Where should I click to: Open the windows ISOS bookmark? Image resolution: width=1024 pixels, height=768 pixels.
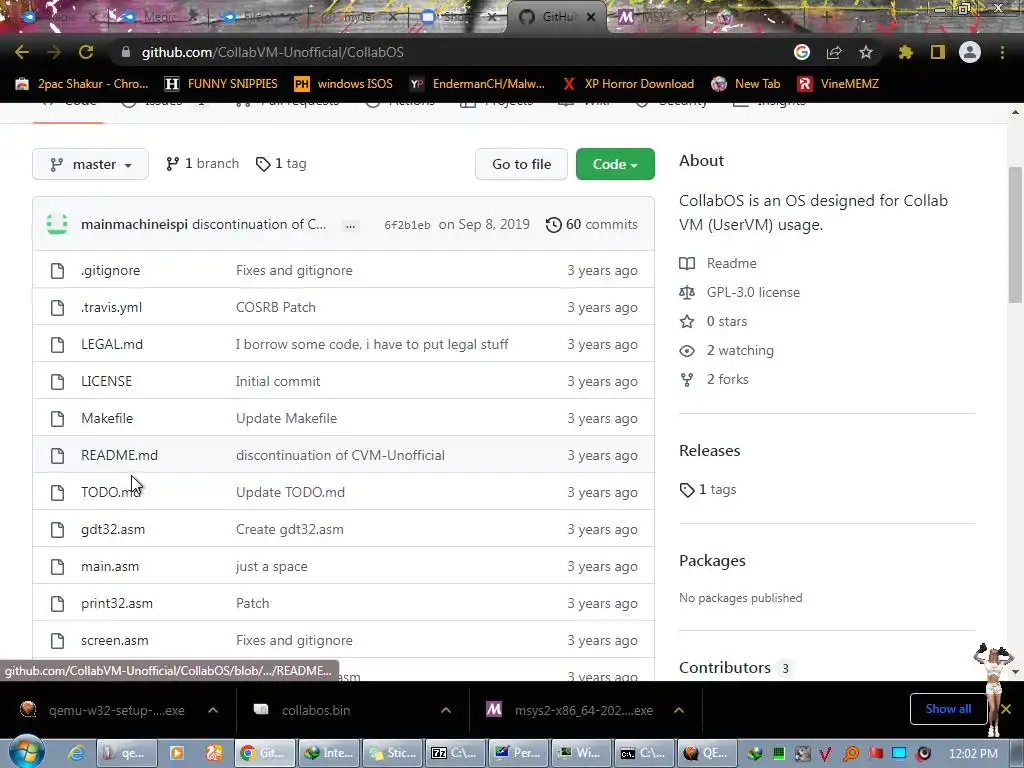click(344, 84)
